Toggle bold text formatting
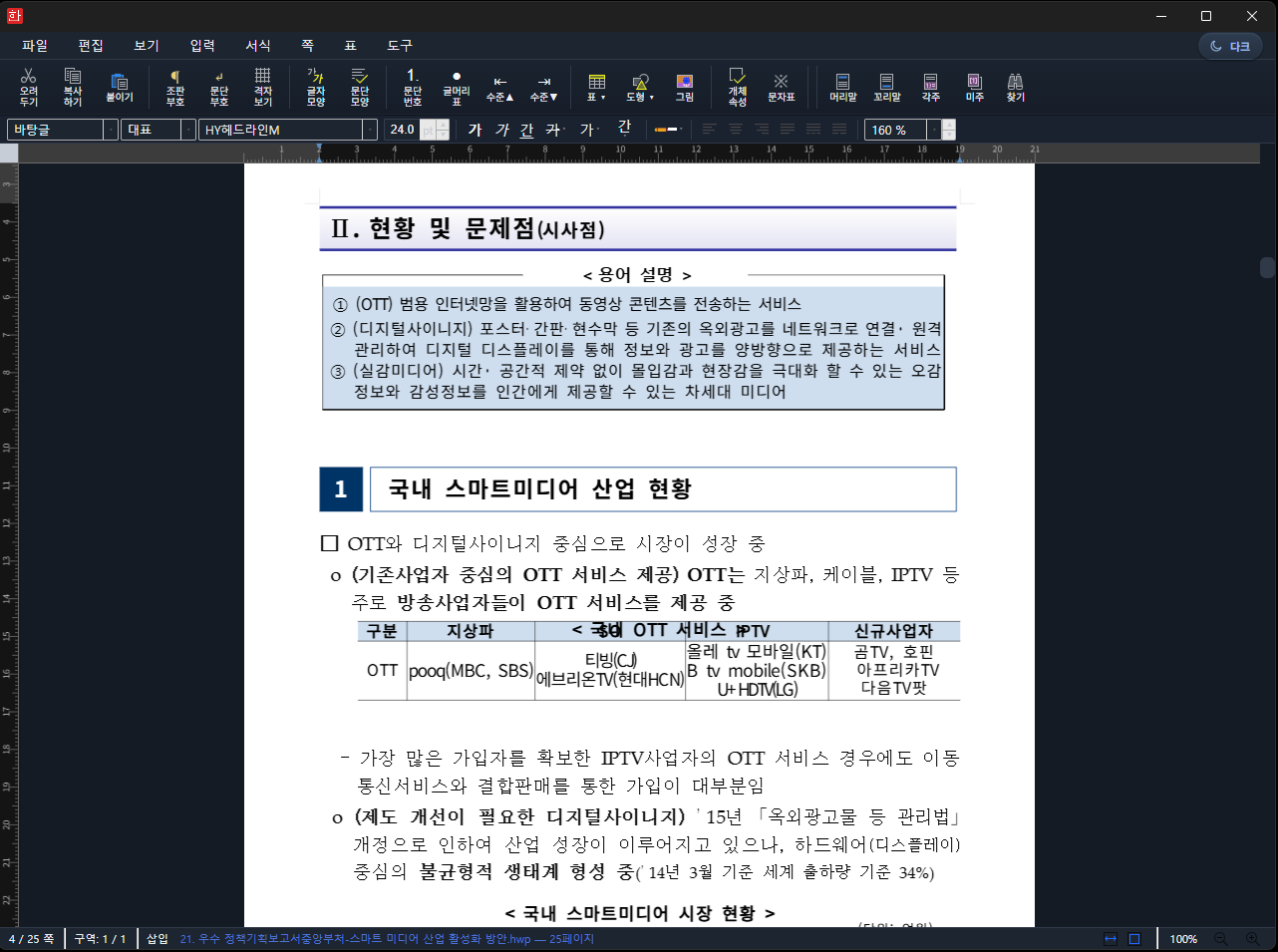 point(476,130)
